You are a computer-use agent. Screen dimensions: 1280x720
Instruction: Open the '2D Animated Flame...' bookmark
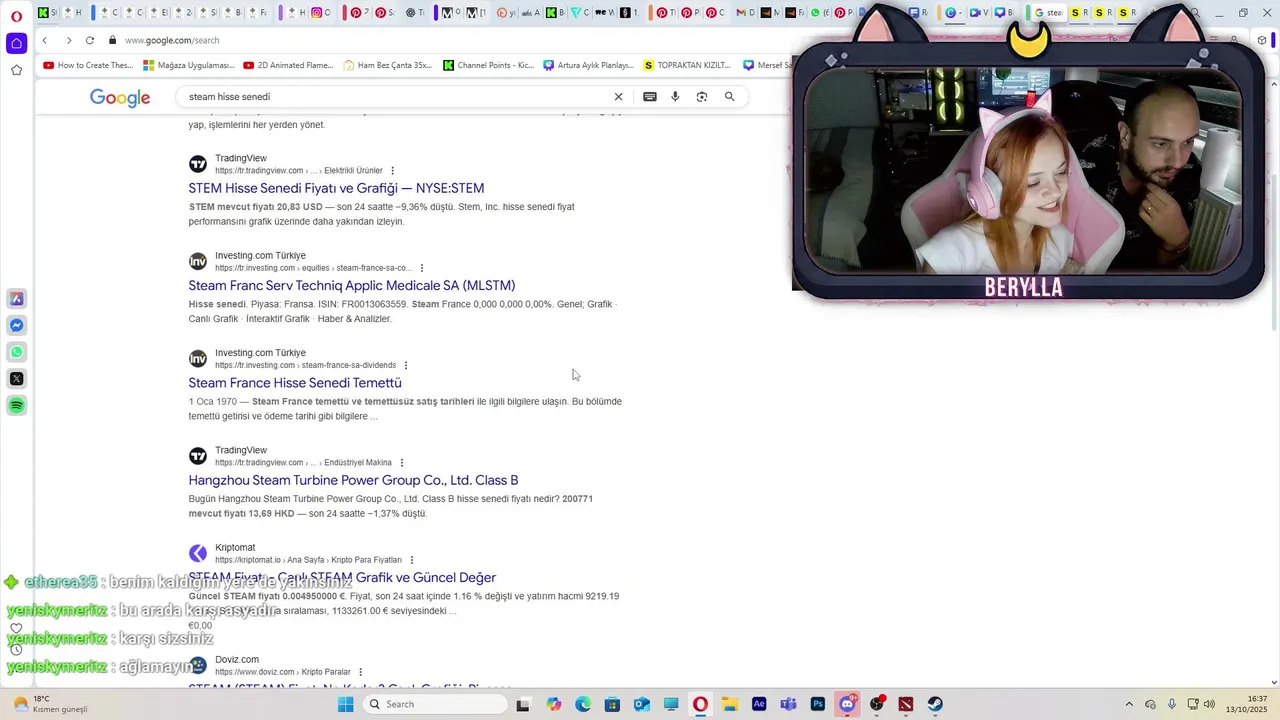[x=288, y=65]
